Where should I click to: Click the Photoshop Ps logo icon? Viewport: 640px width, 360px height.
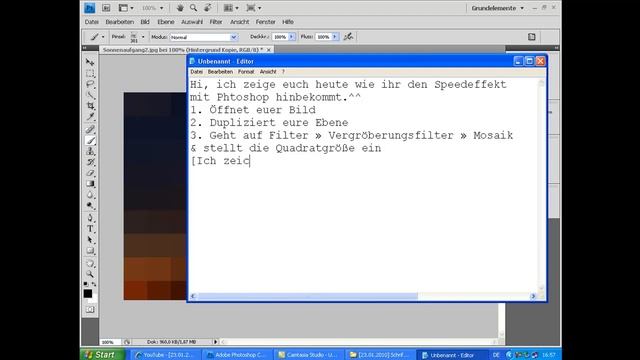click(89, 8)
